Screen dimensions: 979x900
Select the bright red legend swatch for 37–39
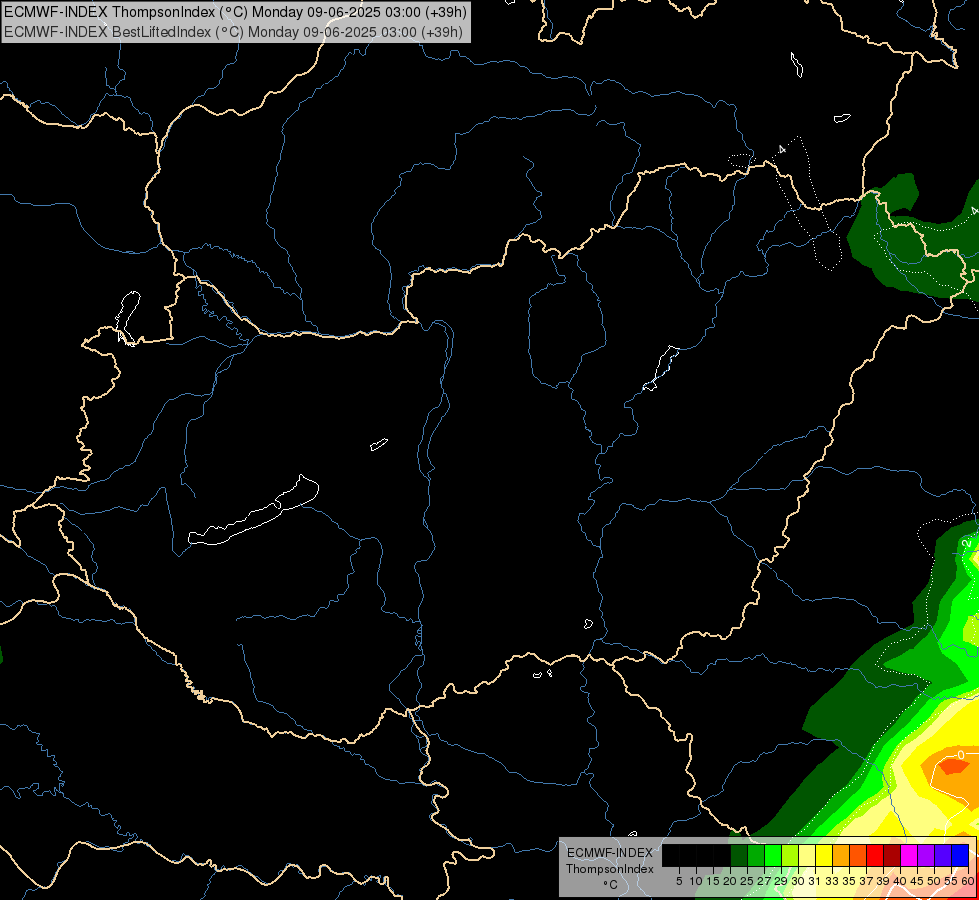(875, 856)
